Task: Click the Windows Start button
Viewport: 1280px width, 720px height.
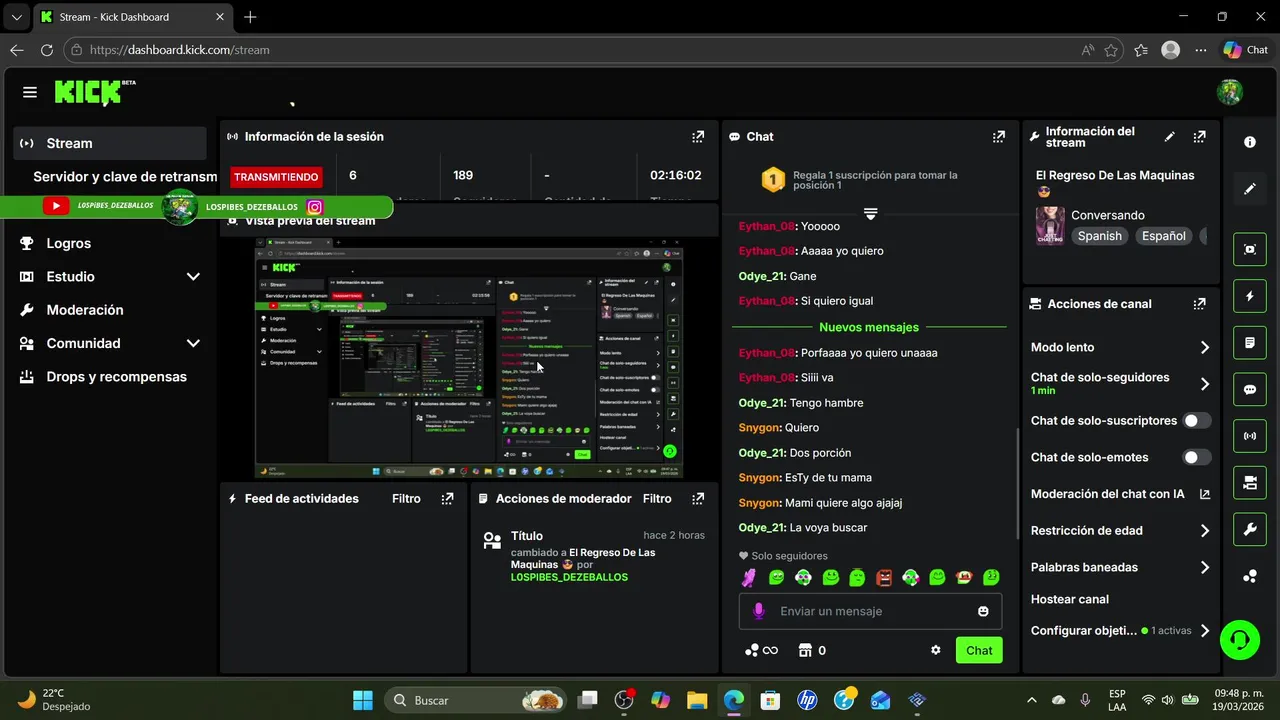Action: 363,700
